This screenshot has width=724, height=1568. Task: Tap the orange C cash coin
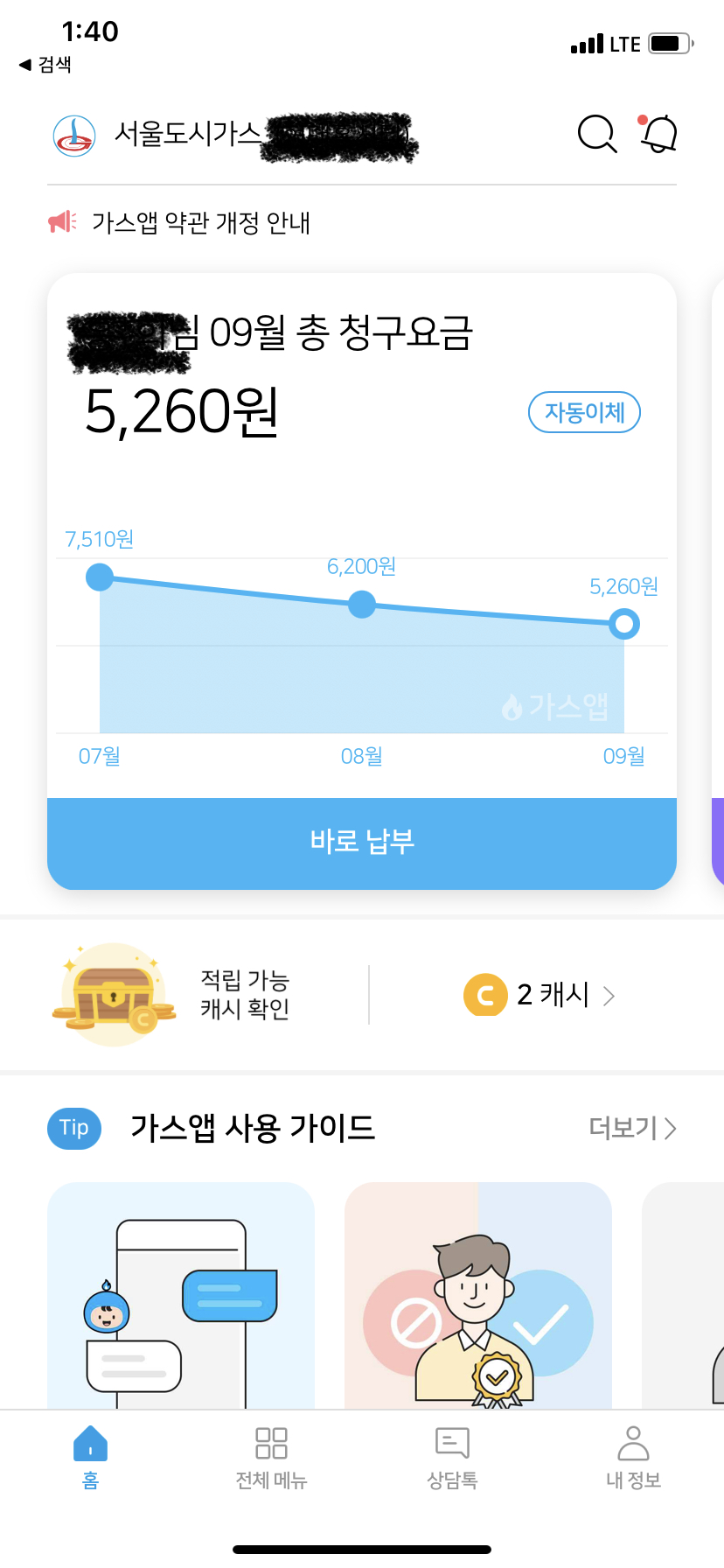click(x=485, y=995)
